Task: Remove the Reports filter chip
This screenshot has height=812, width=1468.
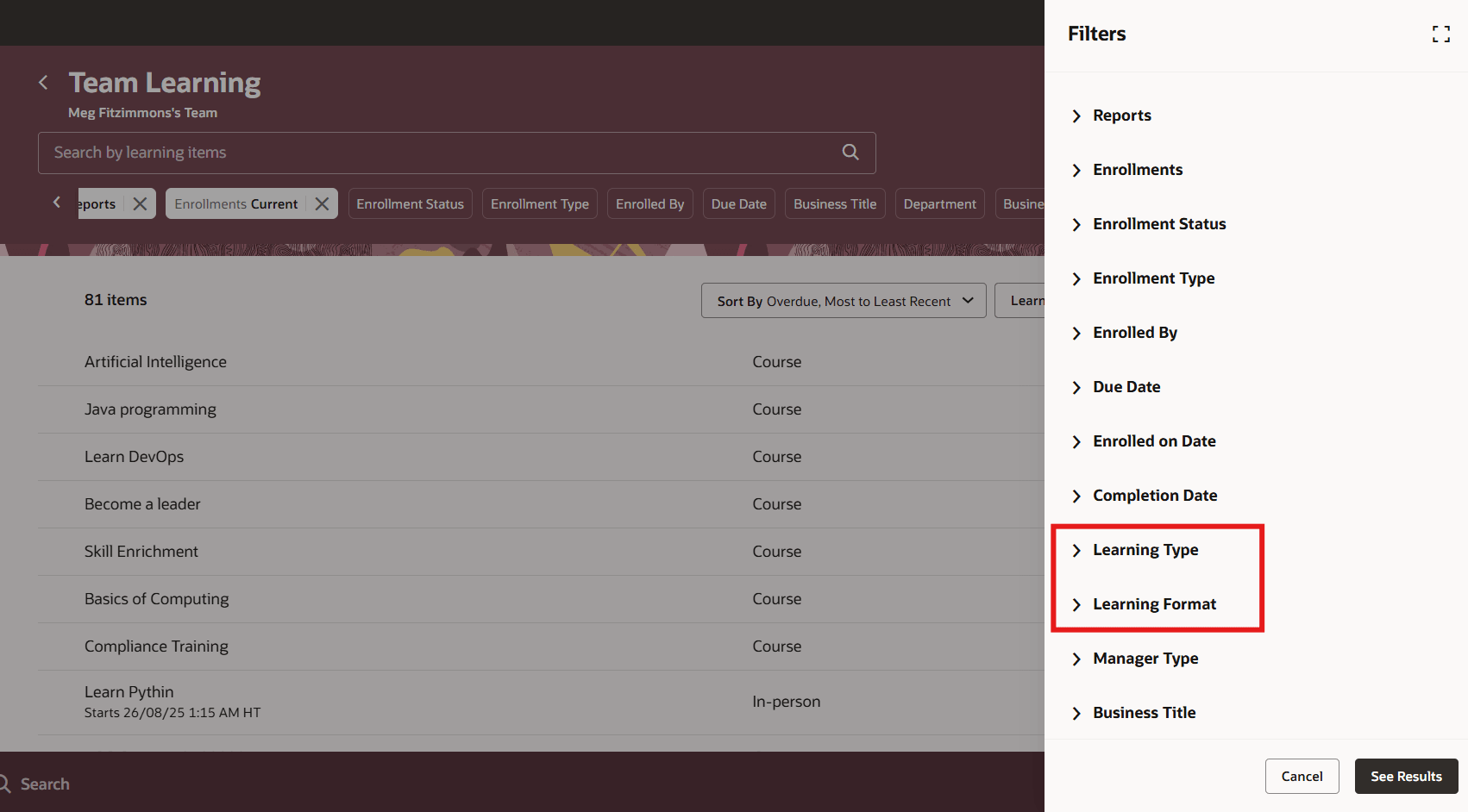Action: click(140, 203)
